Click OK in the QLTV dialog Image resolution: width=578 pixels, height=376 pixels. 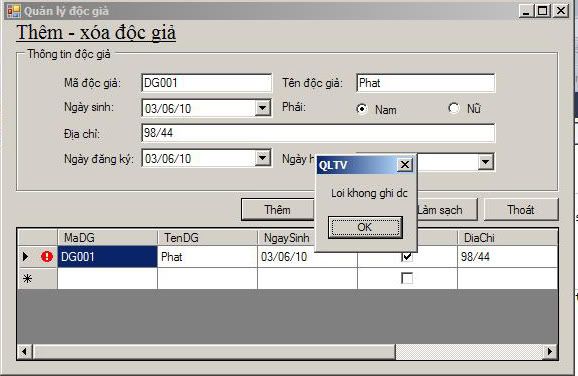pos(365,227)
